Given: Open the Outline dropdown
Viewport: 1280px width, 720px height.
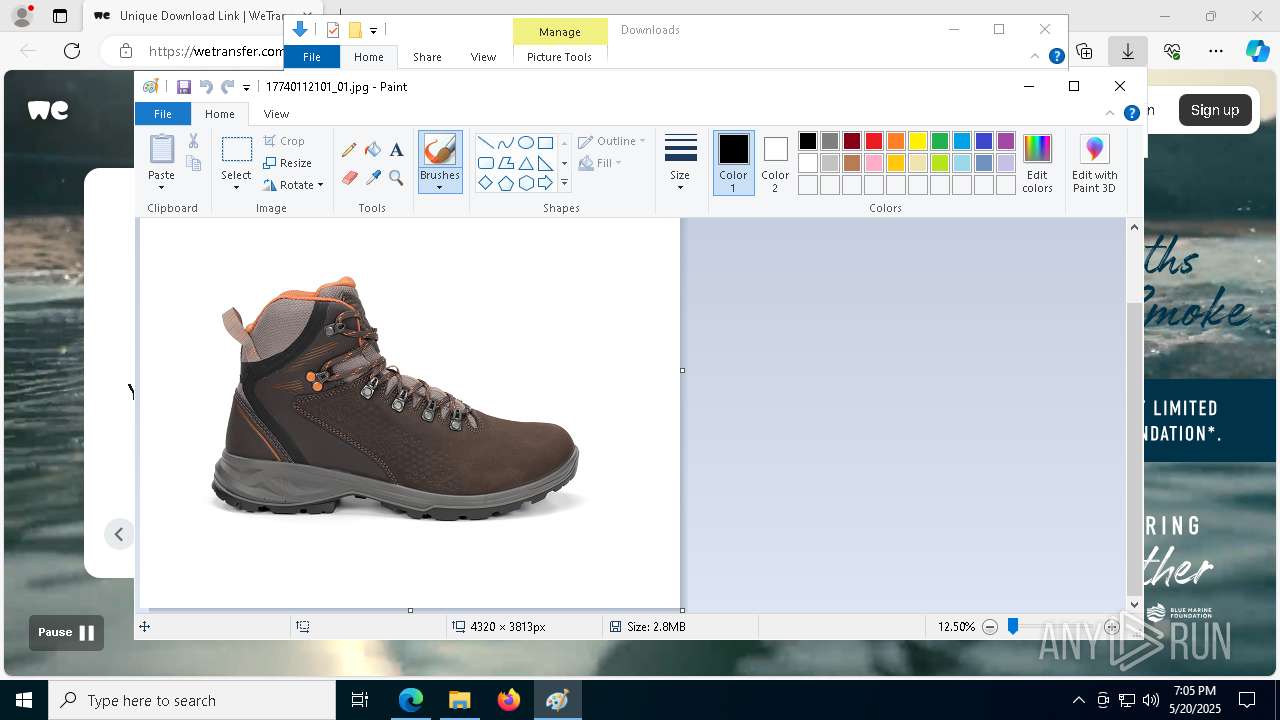Looking at the screenshot, I should (612, 141).
